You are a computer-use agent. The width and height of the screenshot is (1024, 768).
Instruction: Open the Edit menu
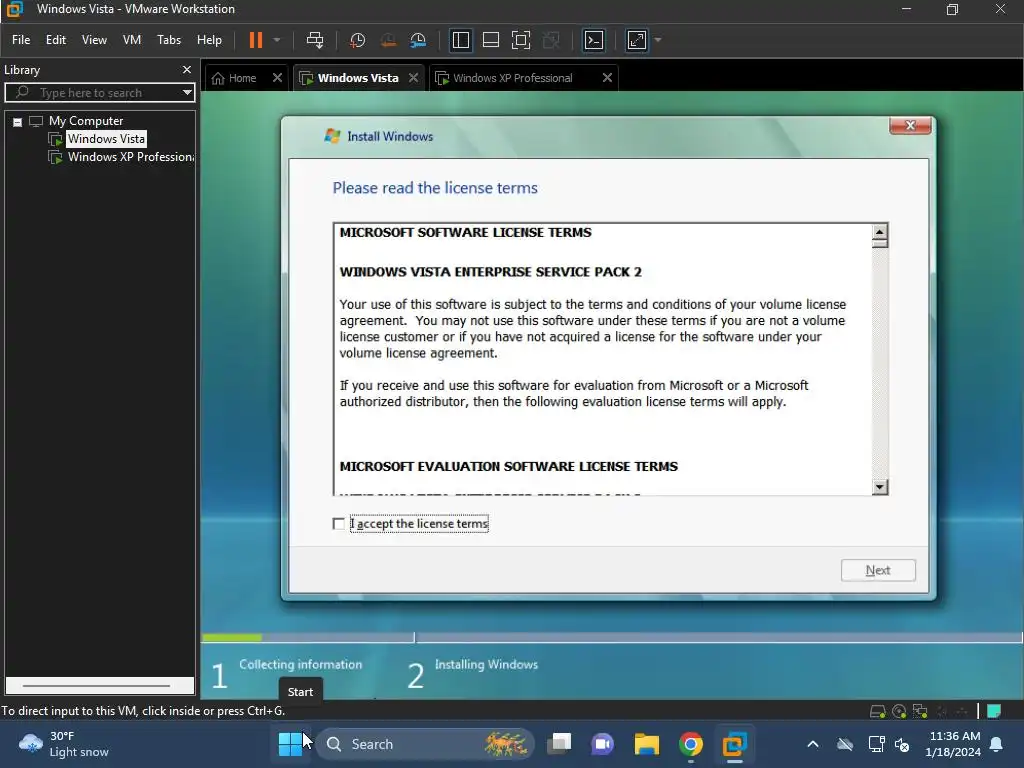[x=56, y=40]
